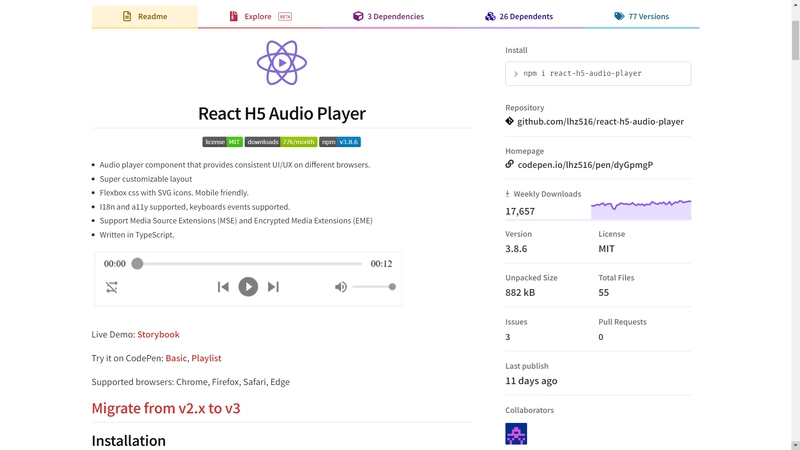Click the npm version v3.8.6 badge

[340, 142]
